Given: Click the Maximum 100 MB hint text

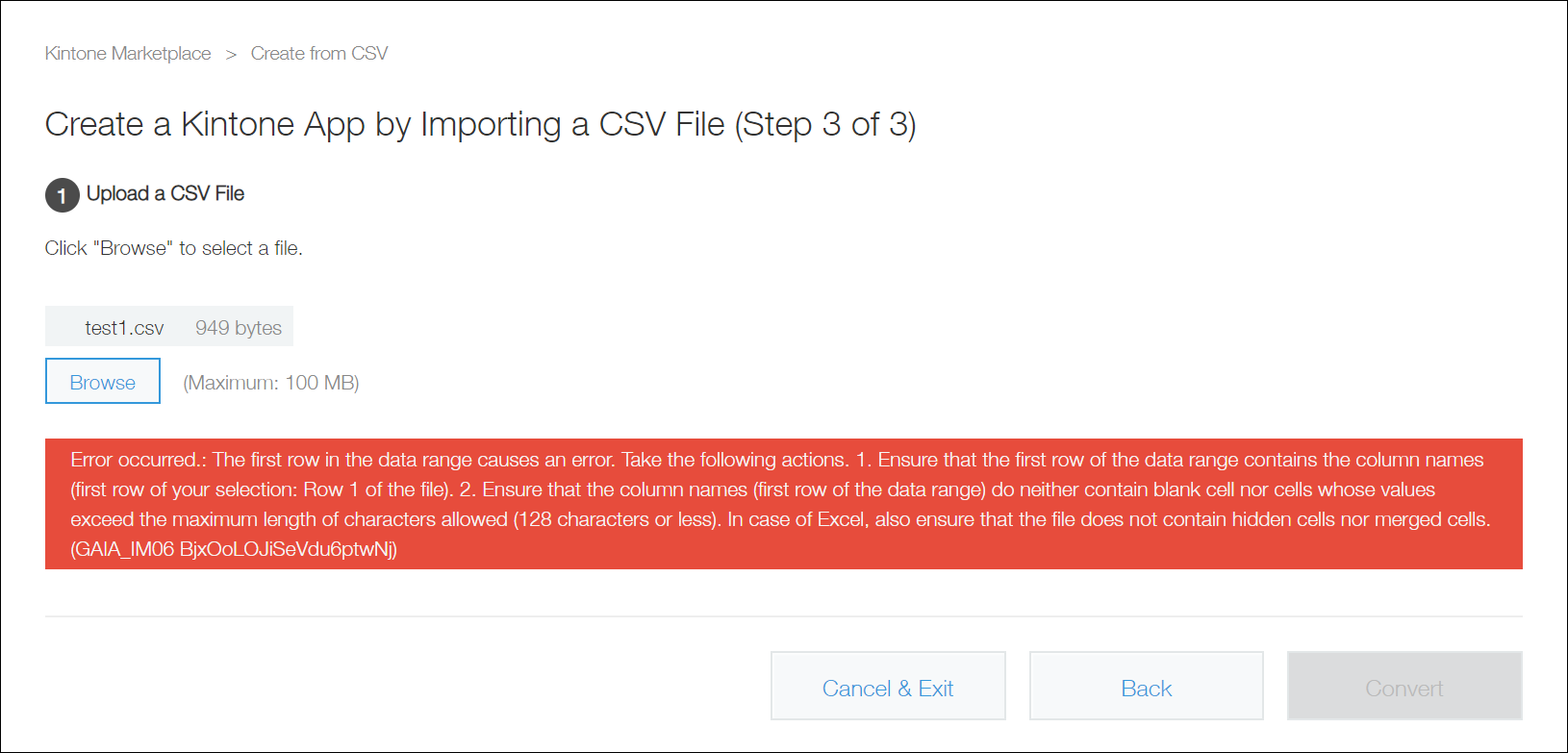Looking at the screenshot, I should 270,382.
